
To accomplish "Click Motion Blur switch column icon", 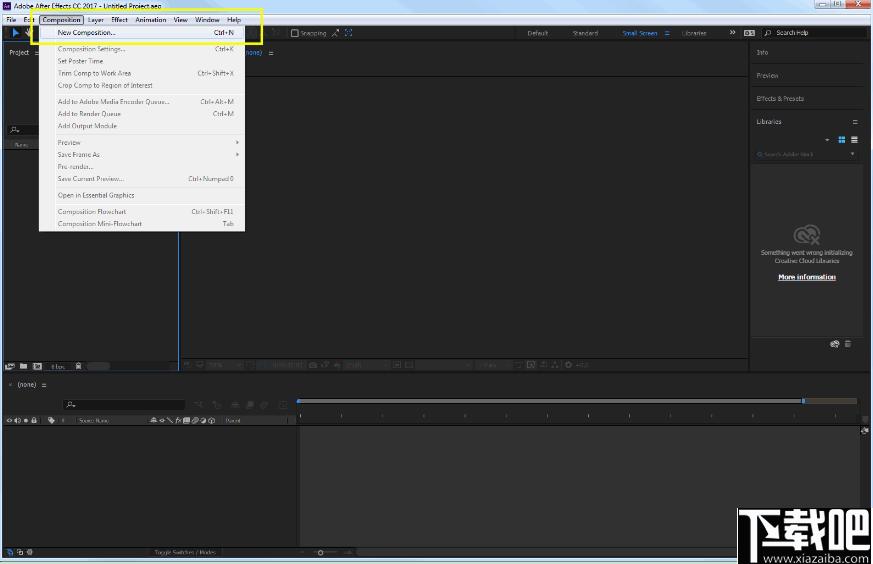I will 195,420.
